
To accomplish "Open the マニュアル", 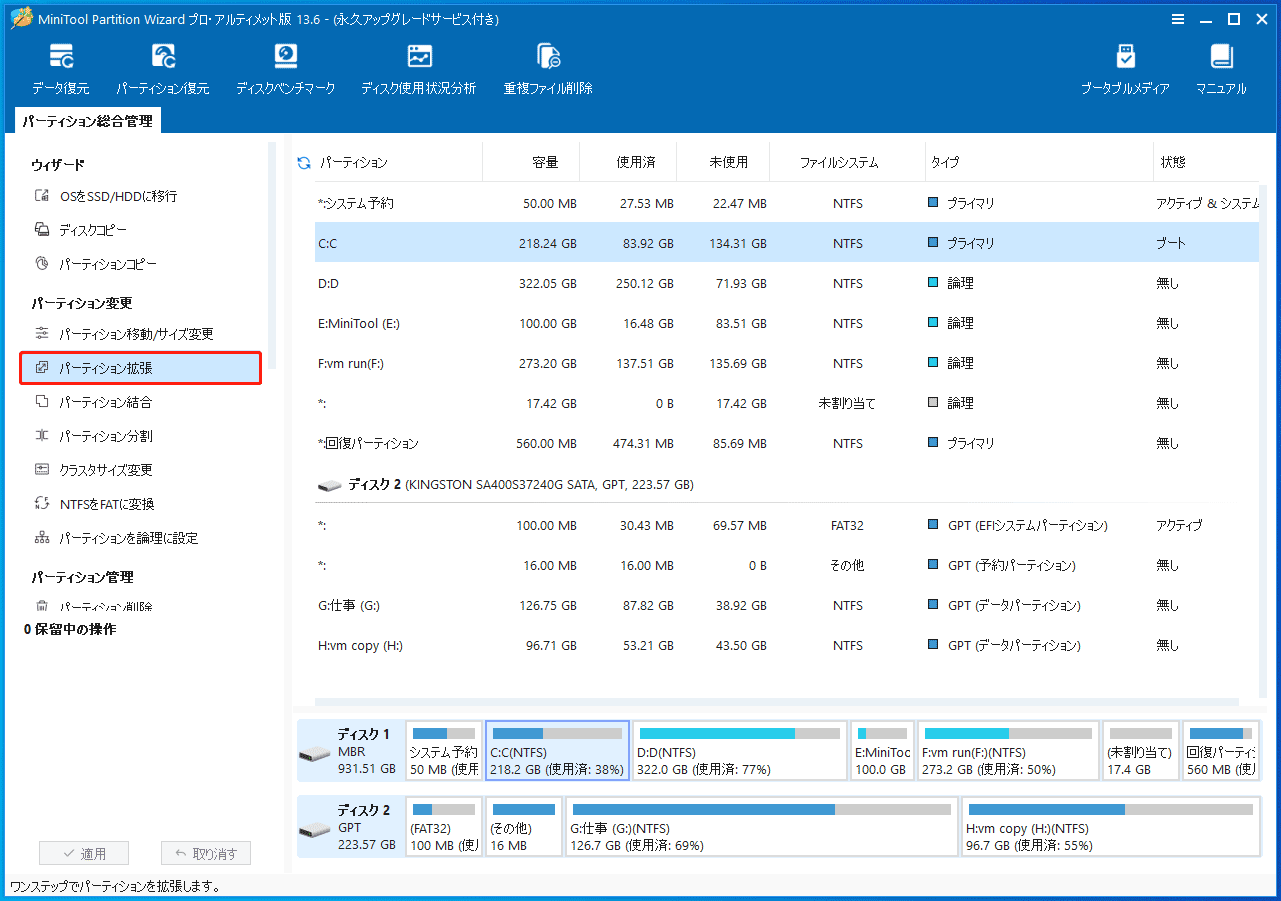I will [1221, 69].
